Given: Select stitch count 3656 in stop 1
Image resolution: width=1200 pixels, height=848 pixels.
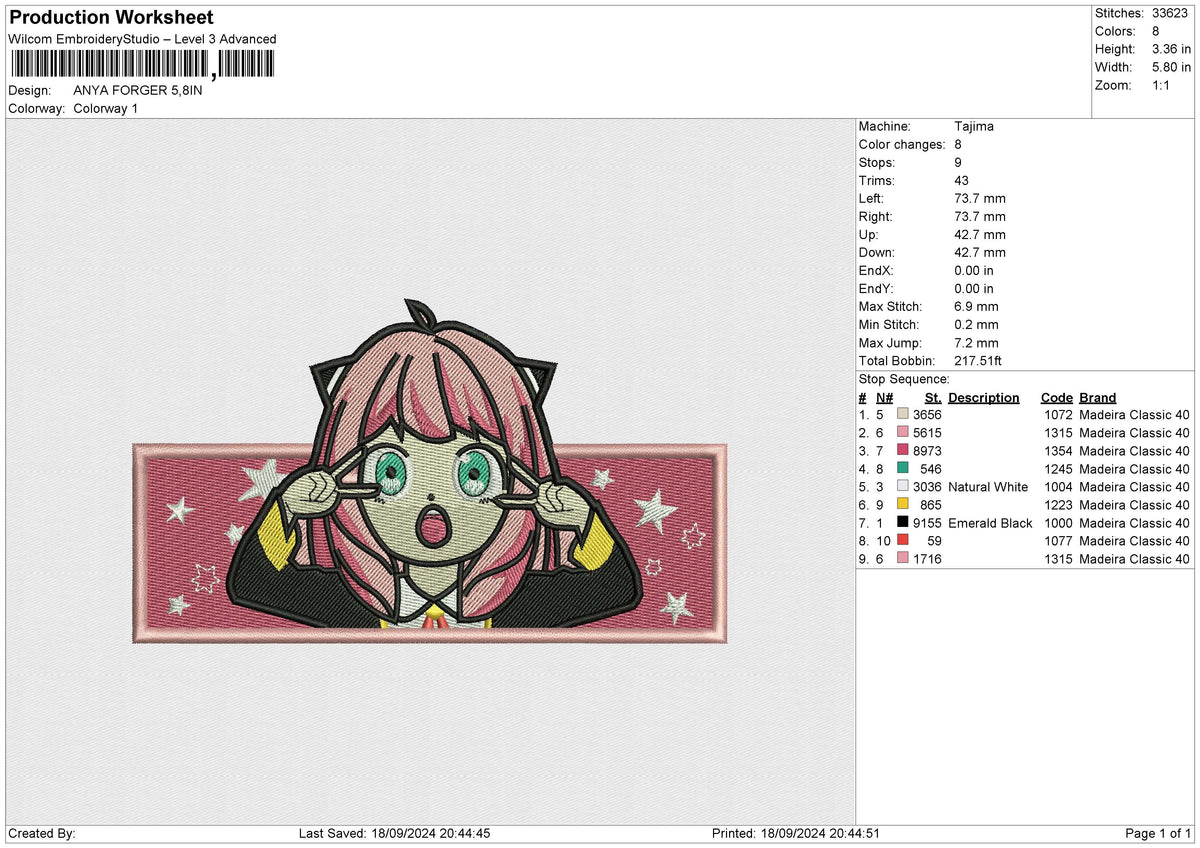Looking at the screenshot, I should tap(927, 415).
